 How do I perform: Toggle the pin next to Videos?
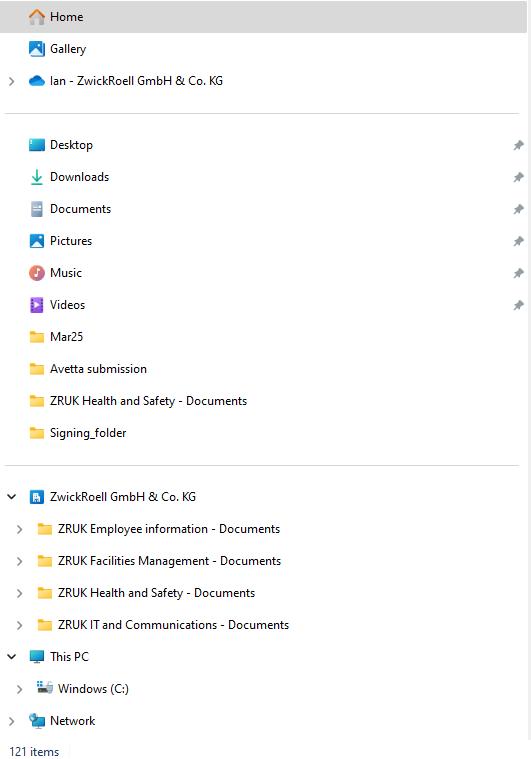point(518,305)
